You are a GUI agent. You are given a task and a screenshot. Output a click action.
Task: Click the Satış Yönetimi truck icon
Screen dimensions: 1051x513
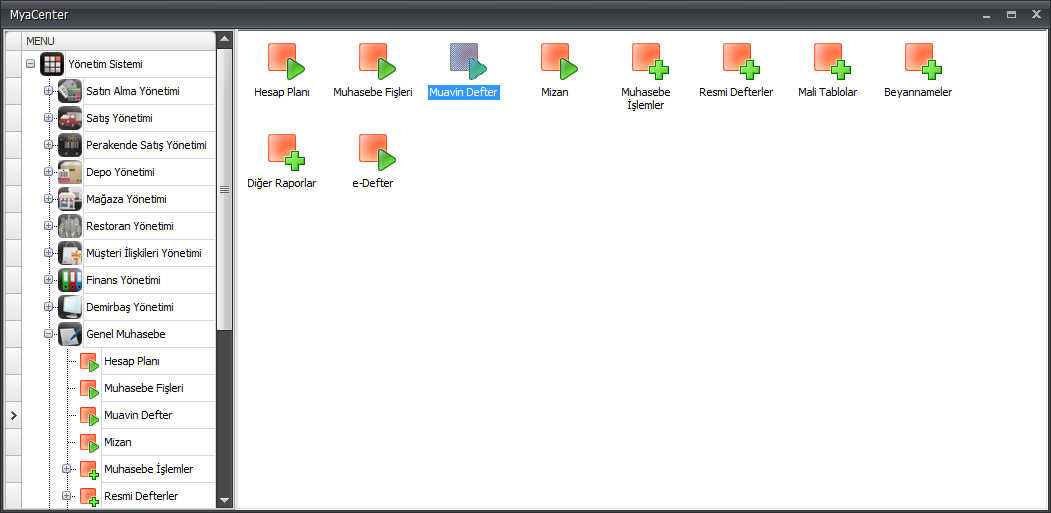click(x=70, y=118)
